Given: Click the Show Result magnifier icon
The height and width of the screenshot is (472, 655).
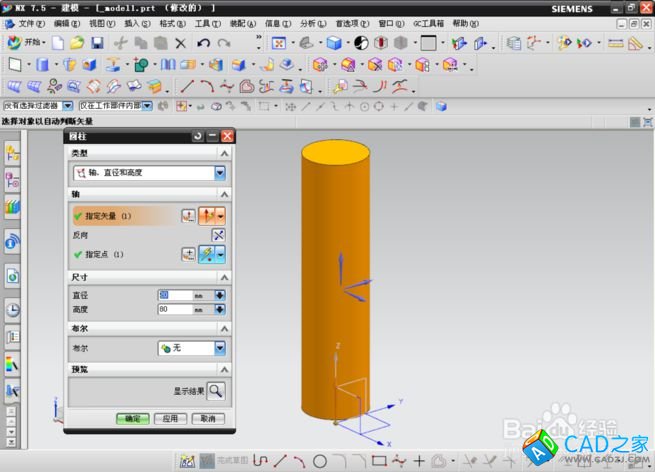Looking at the screenshot, I should click(215, 391).
